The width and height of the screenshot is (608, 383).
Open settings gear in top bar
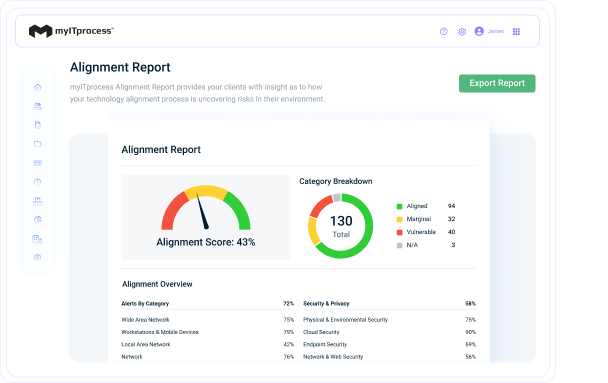coord(462,31)
